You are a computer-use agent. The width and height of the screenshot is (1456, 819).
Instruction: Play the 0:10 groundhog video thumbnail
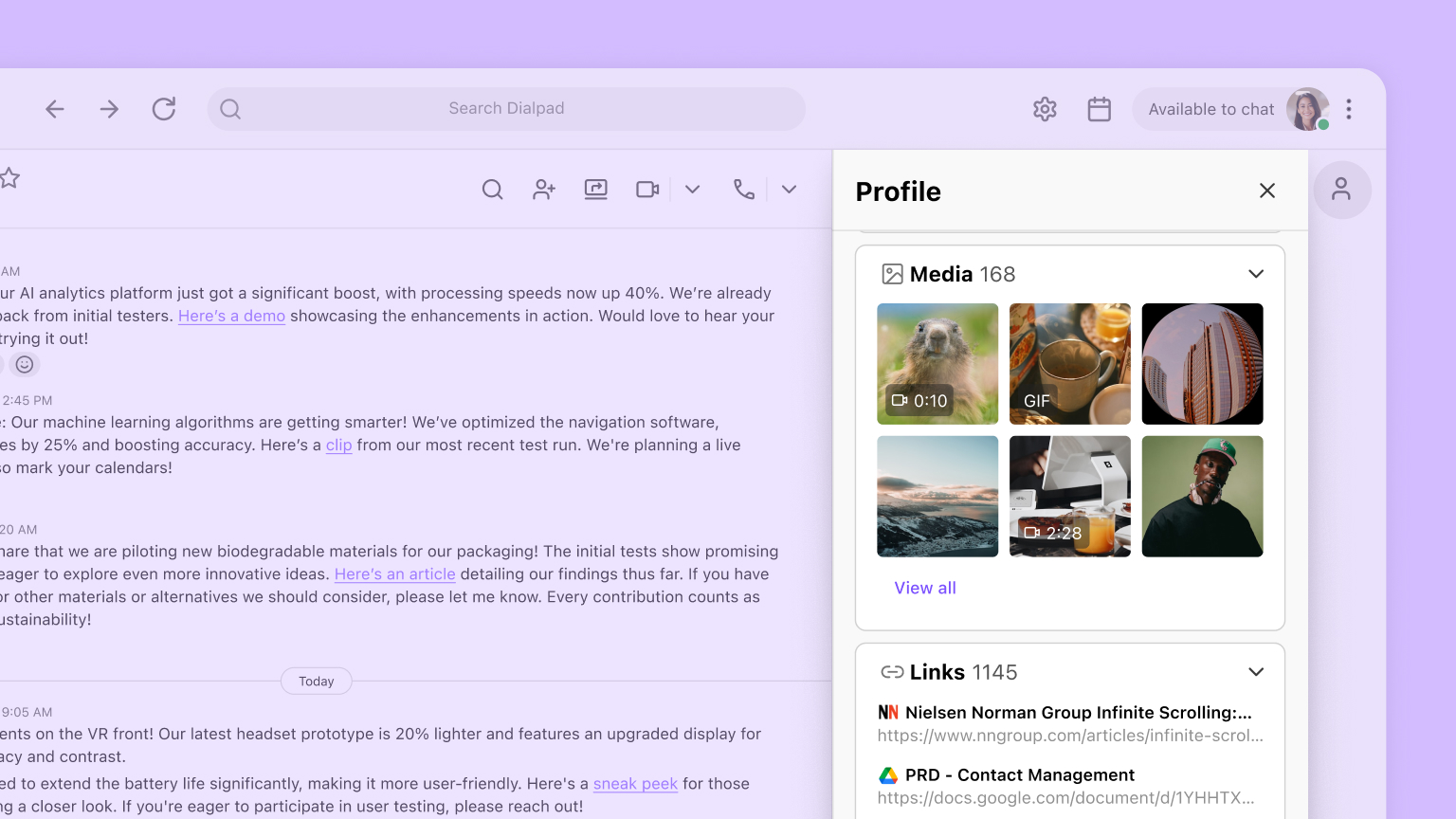(937, 363)
